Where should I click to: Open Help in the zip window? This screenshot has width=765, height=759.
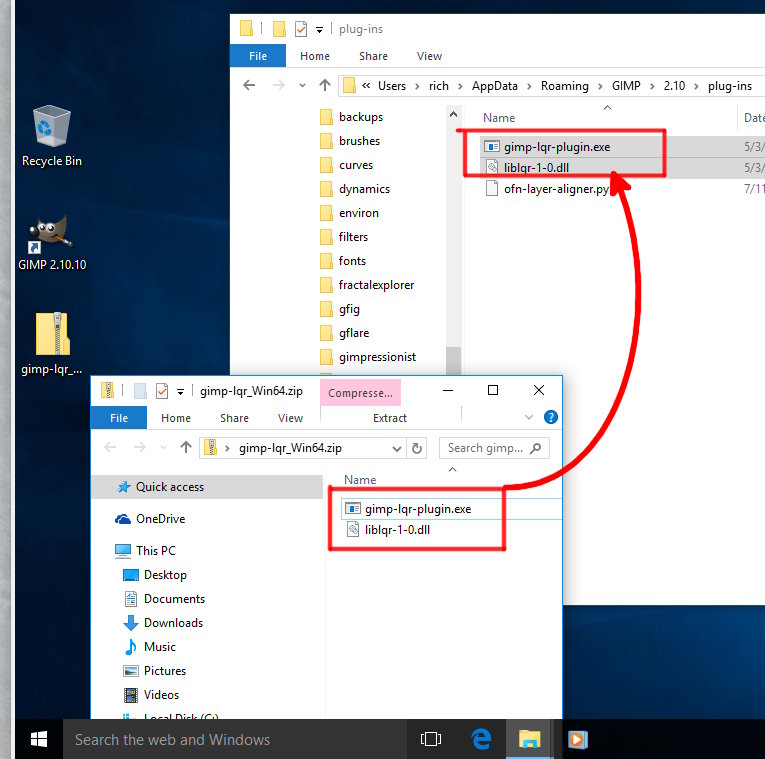[550, 417]
